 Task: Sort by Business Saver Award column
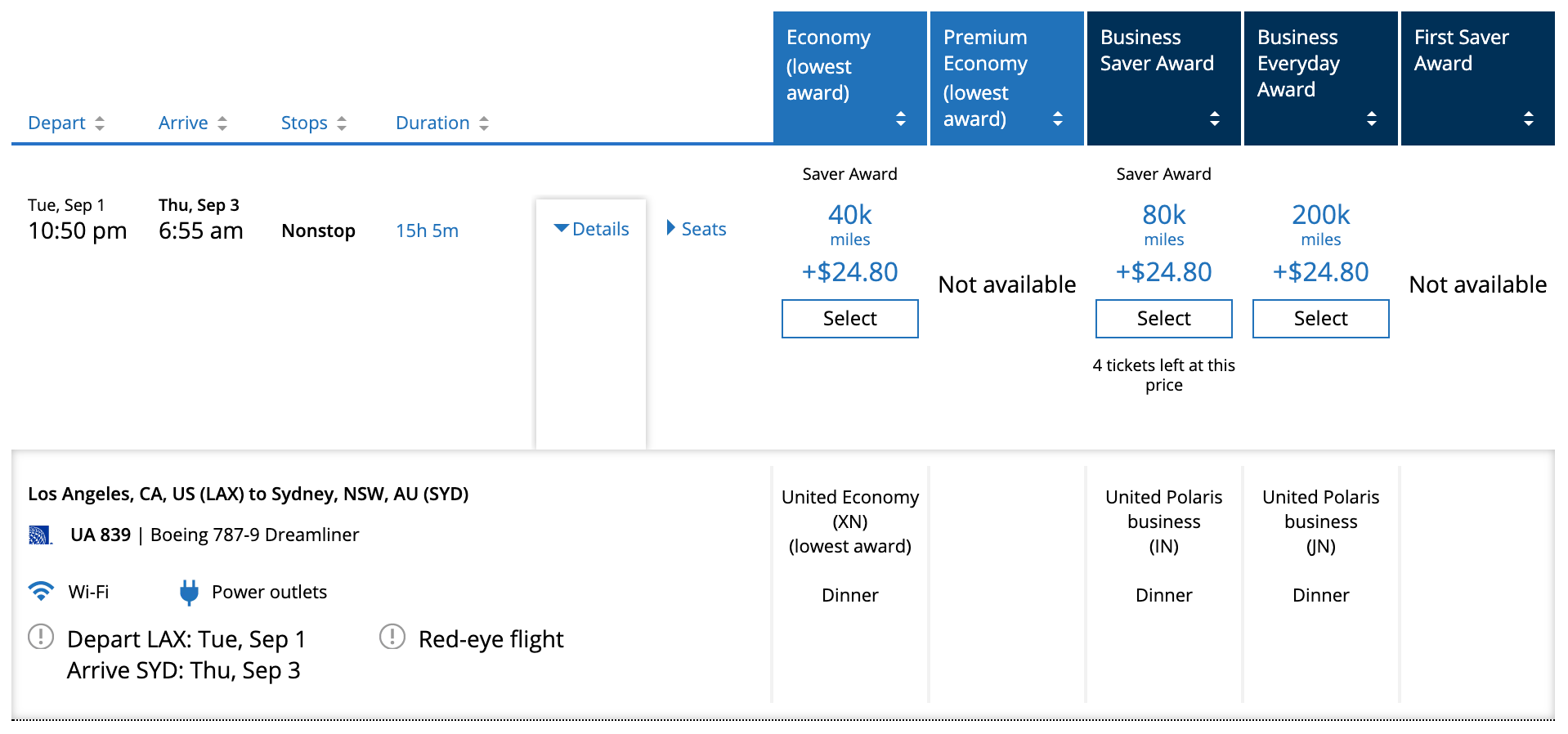(x=1215, y=119)
